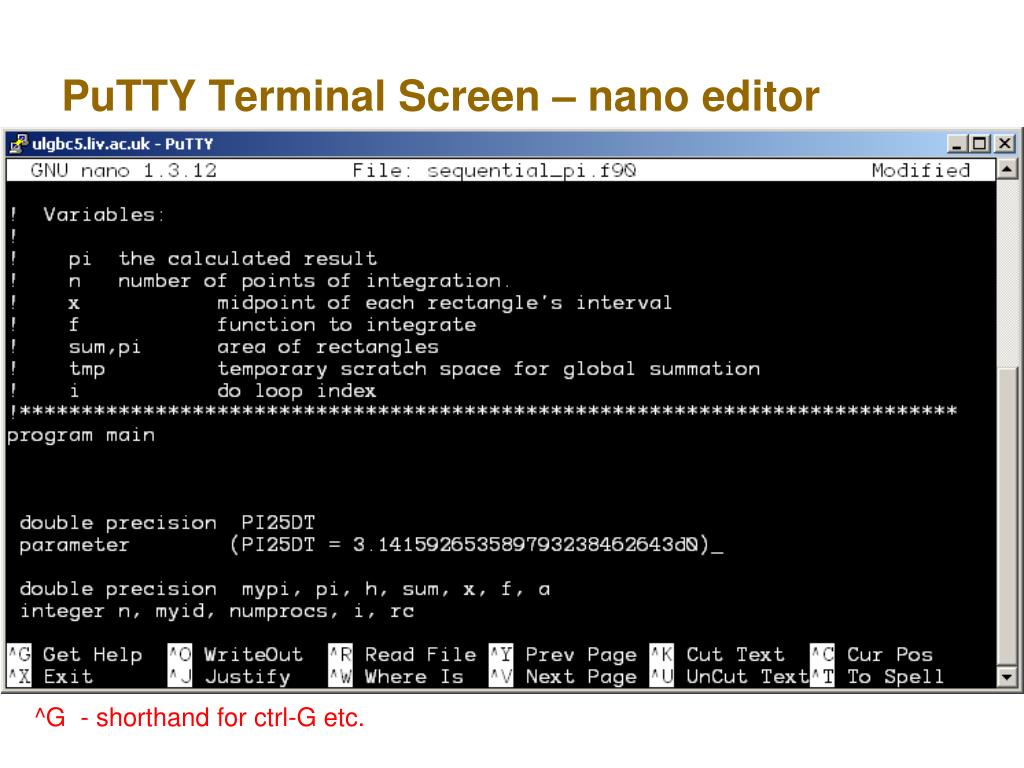Click the 'GNU nano 1.3.12' header text

123,170
